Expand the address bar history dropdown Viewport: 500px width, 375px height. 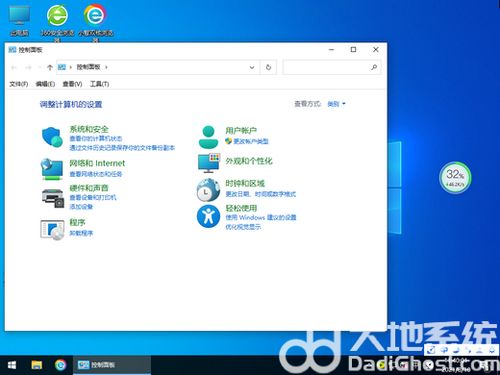(252, 67)
